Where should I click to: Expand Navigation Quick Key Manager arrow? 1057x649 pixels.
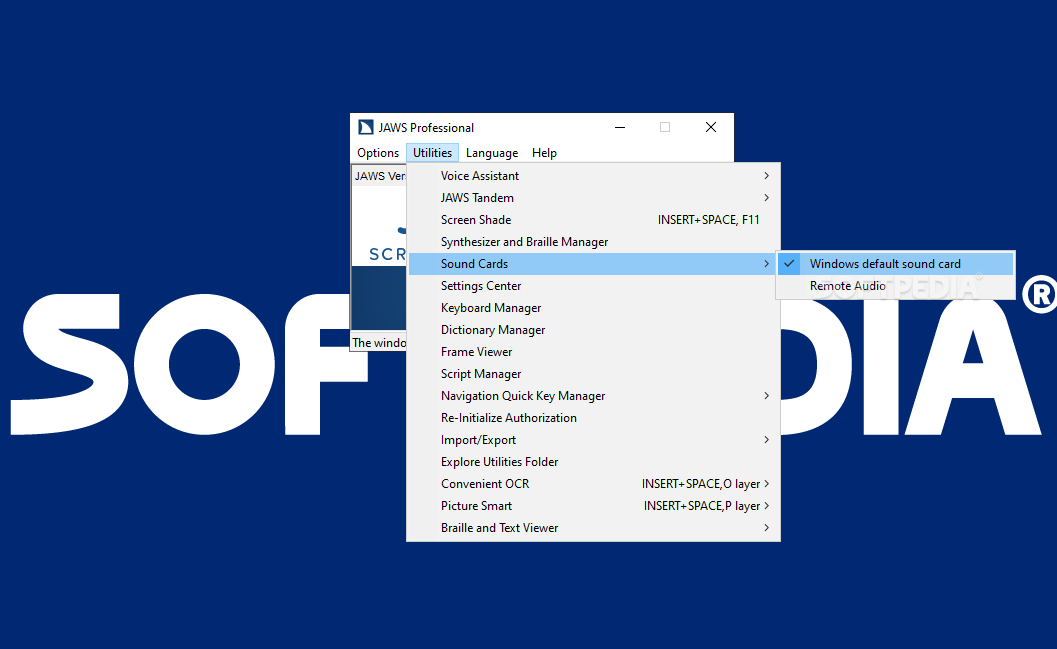766,396
